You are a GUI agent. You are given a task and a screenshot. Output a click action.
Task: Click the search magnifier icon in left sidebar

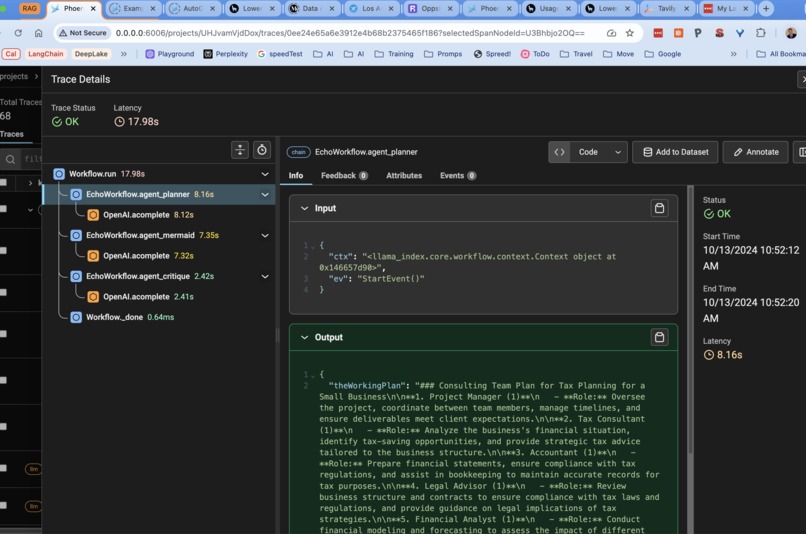(x=10, y=159)
